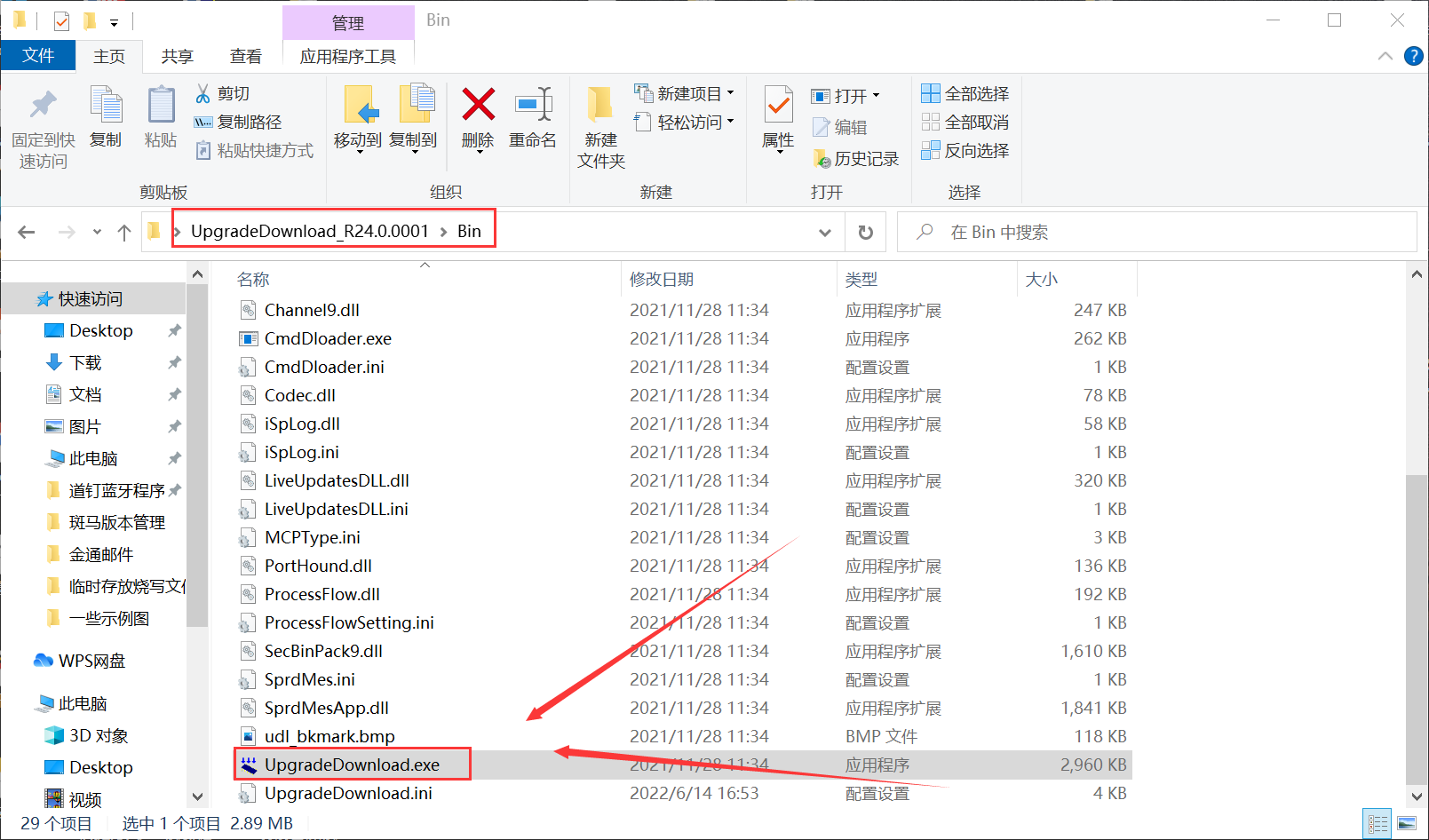The width and height of the screenshot is (1429, 840).
Task: Click the Pin to Quick access icon
Action: click(x=43, y=105)
